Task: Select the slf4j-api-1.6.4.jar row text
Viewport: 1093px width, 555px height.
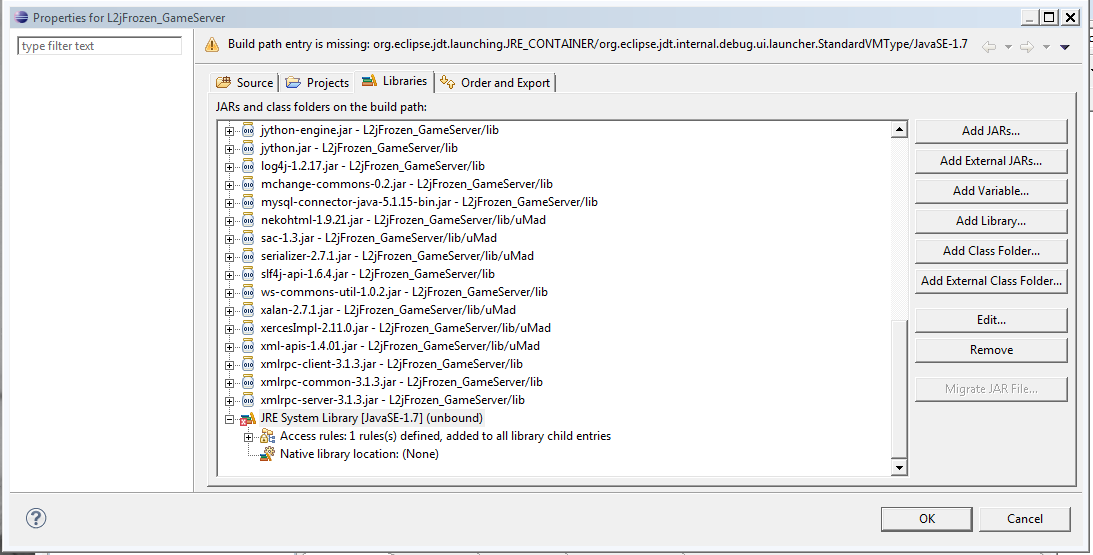Action: (378, 274)
